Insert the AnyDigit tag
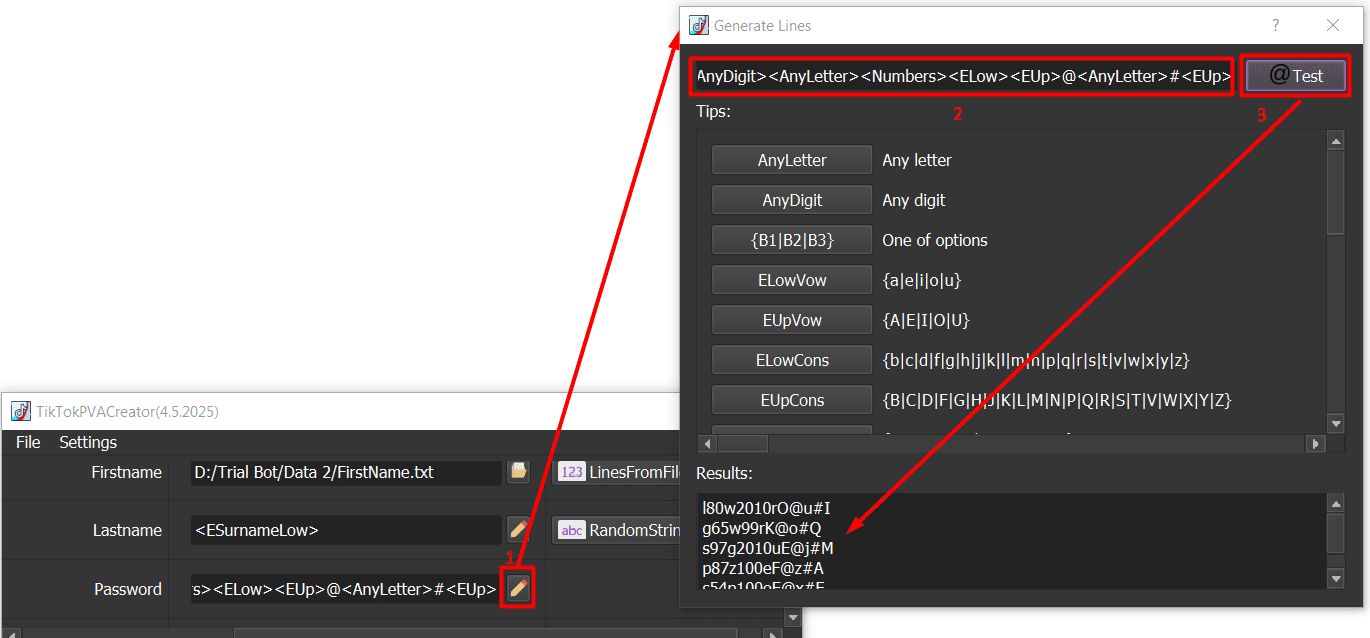Screen dimensions: 1370x638 [x=792, y=200]
